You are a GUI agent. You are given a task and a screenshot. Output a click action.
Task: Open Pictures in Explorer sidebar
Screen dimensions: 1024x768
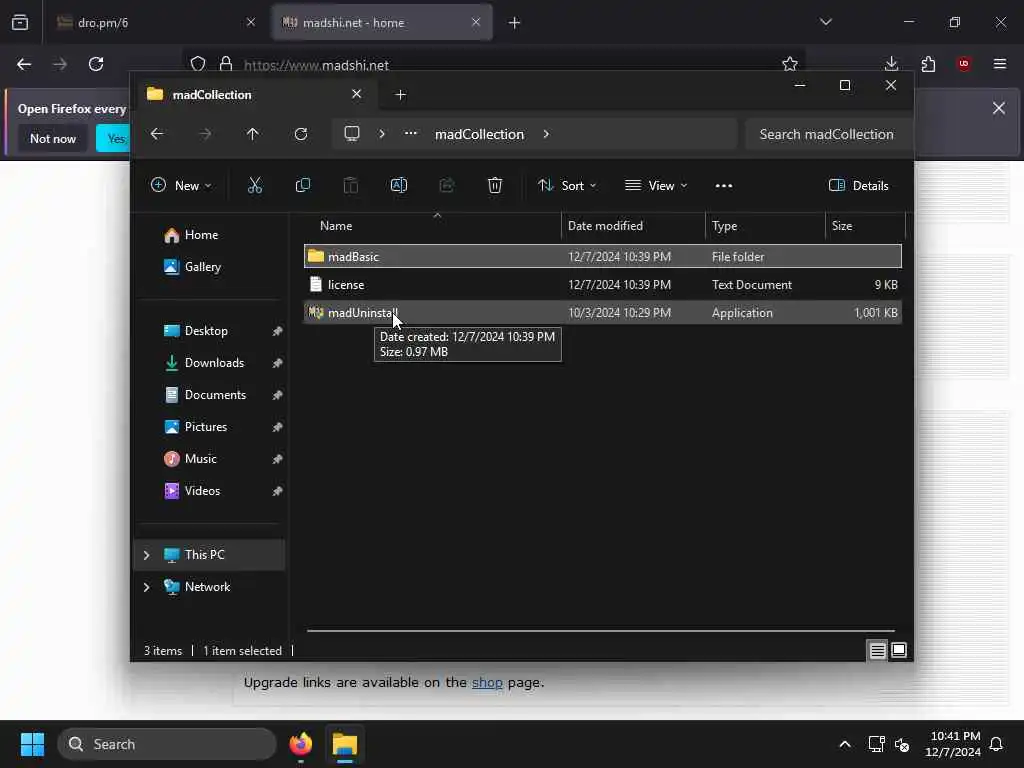pyautogui.click(x=210, y=427)
